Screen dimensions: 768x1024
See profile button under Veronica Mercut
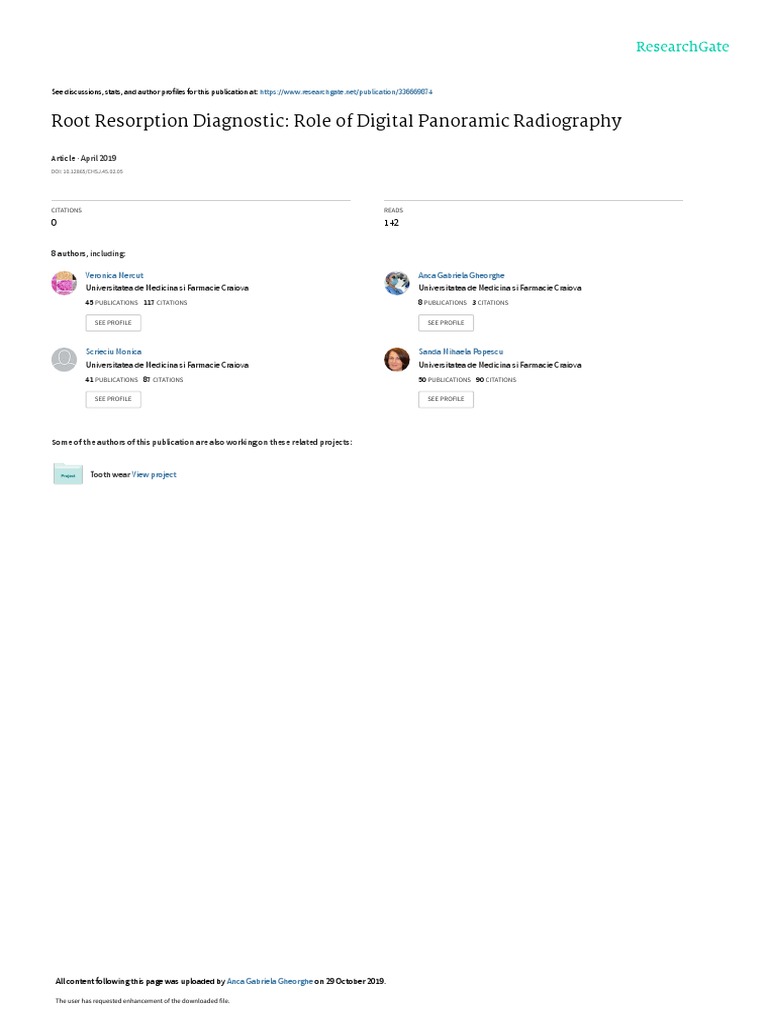point(113,323)
